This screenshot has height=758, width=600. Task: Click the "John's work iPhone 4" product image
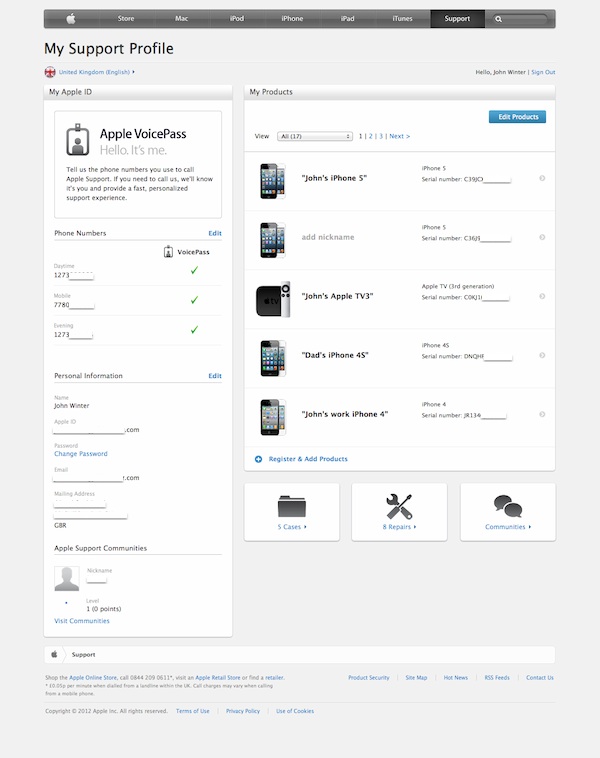273,417
